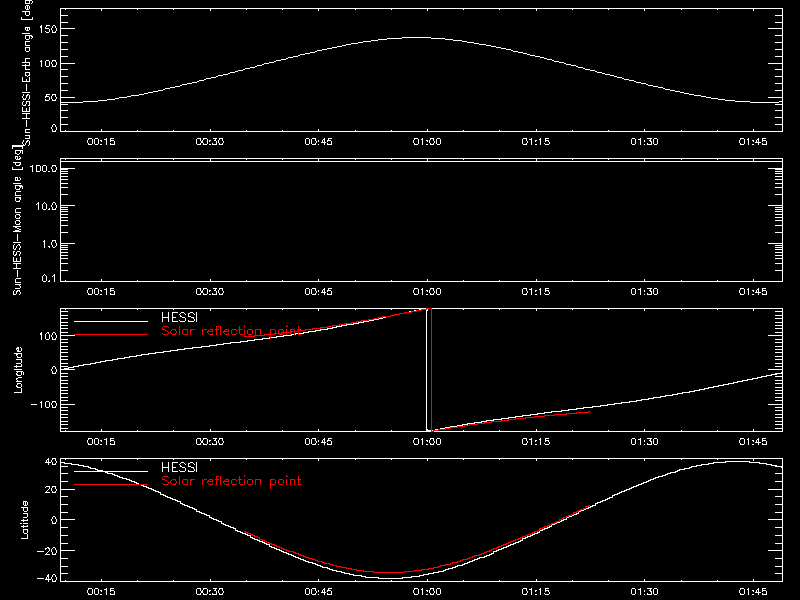Click 01:45 under the Earth angle plot
The image size is (800, 600).
pyautogui.click(x=753, y=142)
